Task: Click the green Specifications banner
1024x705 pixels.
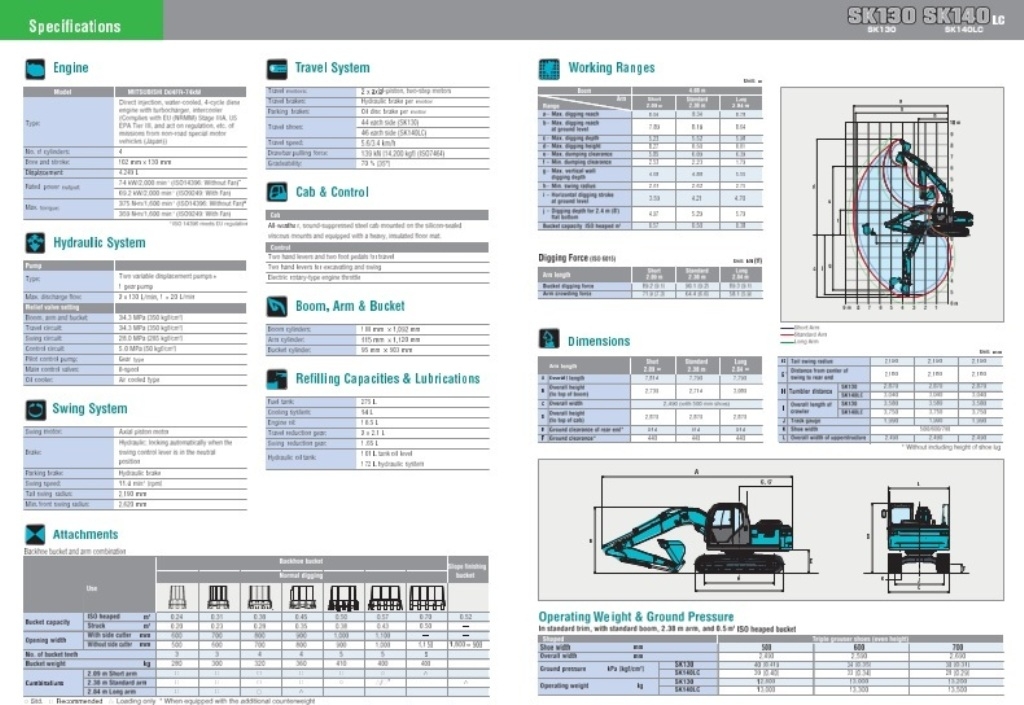Action: [x=82, y=20]
